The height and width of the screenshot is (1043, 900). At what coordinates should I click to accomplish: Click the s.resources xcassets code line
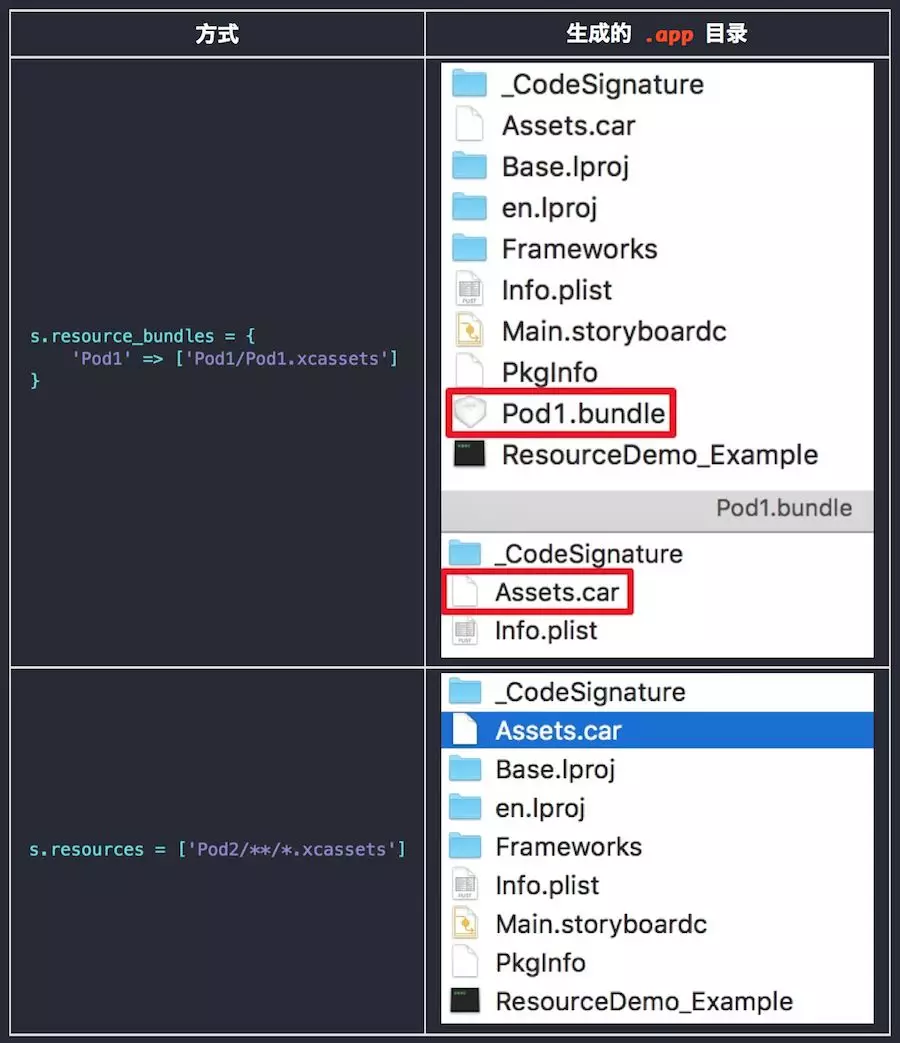click(x=217, y=849)
